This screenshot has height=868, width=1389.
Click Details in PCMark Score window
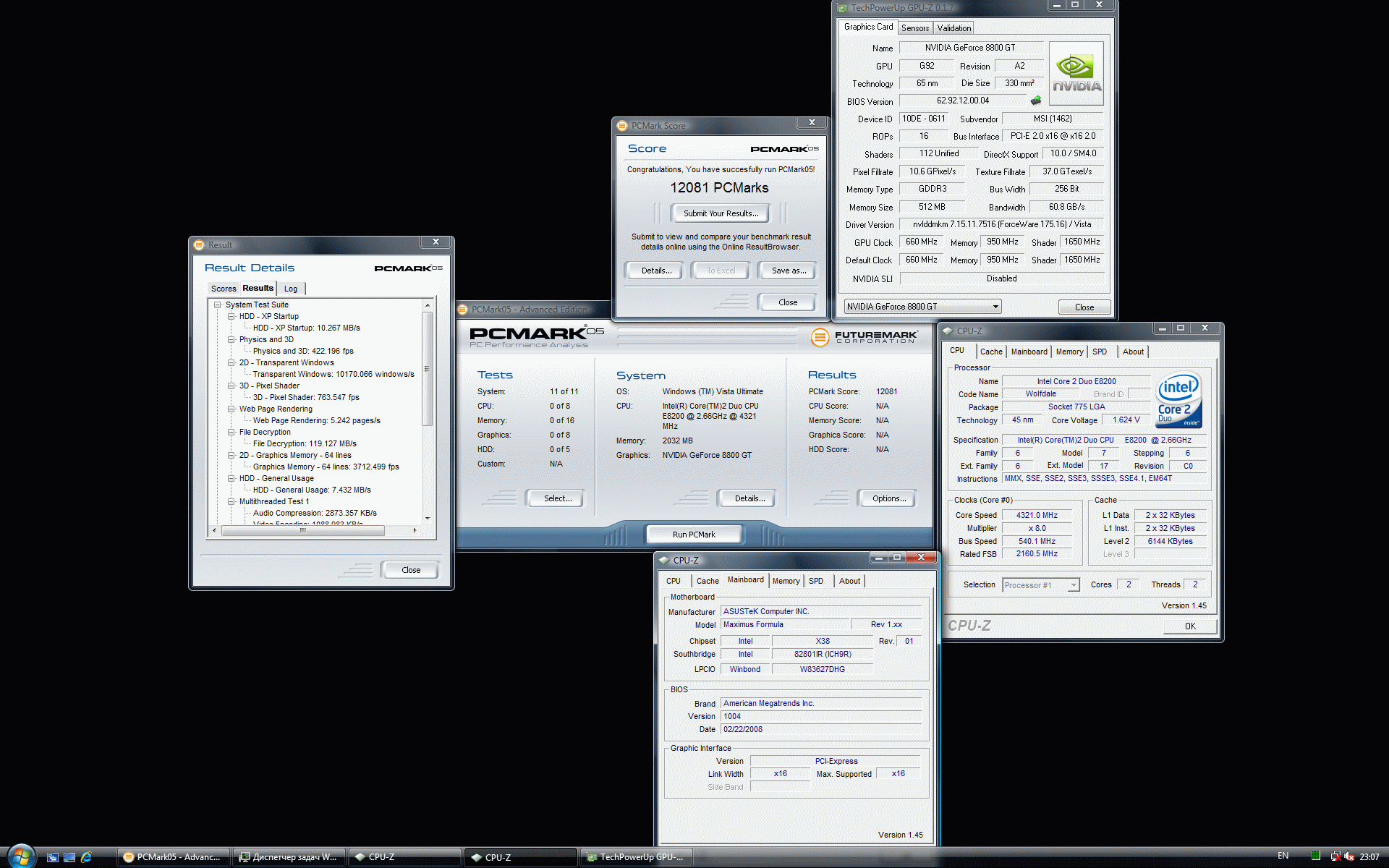[x=656, y=271]
